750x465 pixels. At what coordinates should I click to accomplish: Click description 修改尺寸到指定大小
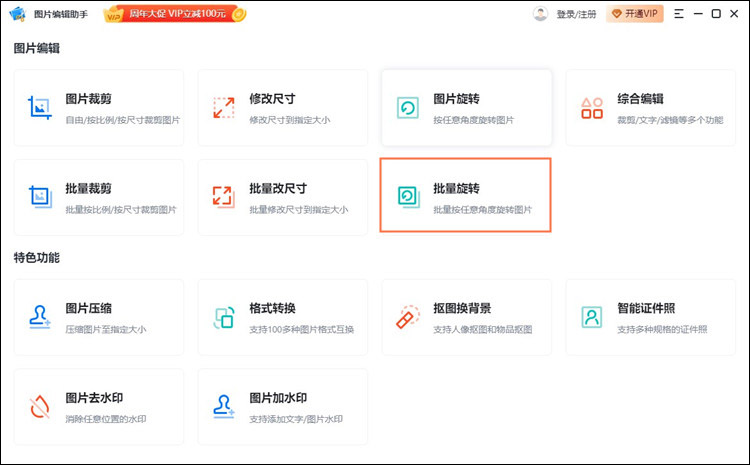coord(289,120)
